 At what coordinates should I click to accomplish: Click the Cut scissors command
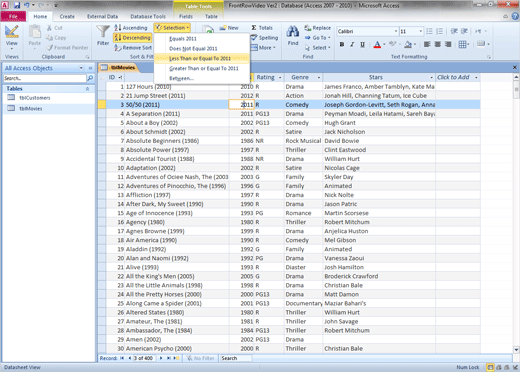(54, 28)
